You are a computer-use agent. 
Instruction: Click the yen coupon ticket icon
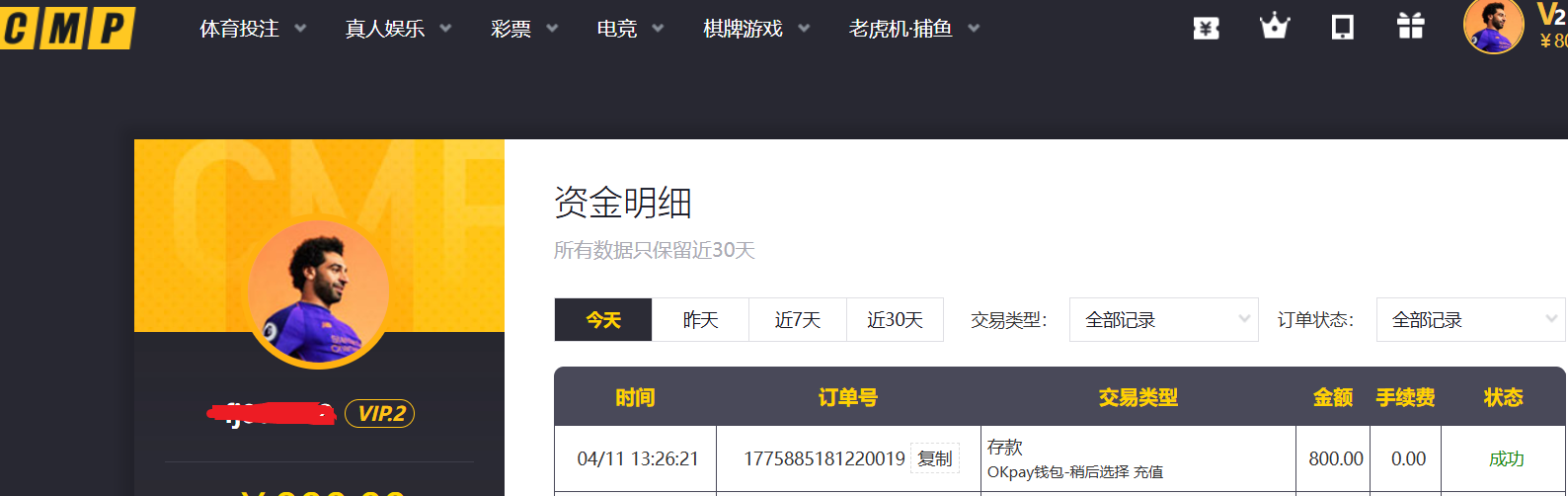click(1206, 29)
